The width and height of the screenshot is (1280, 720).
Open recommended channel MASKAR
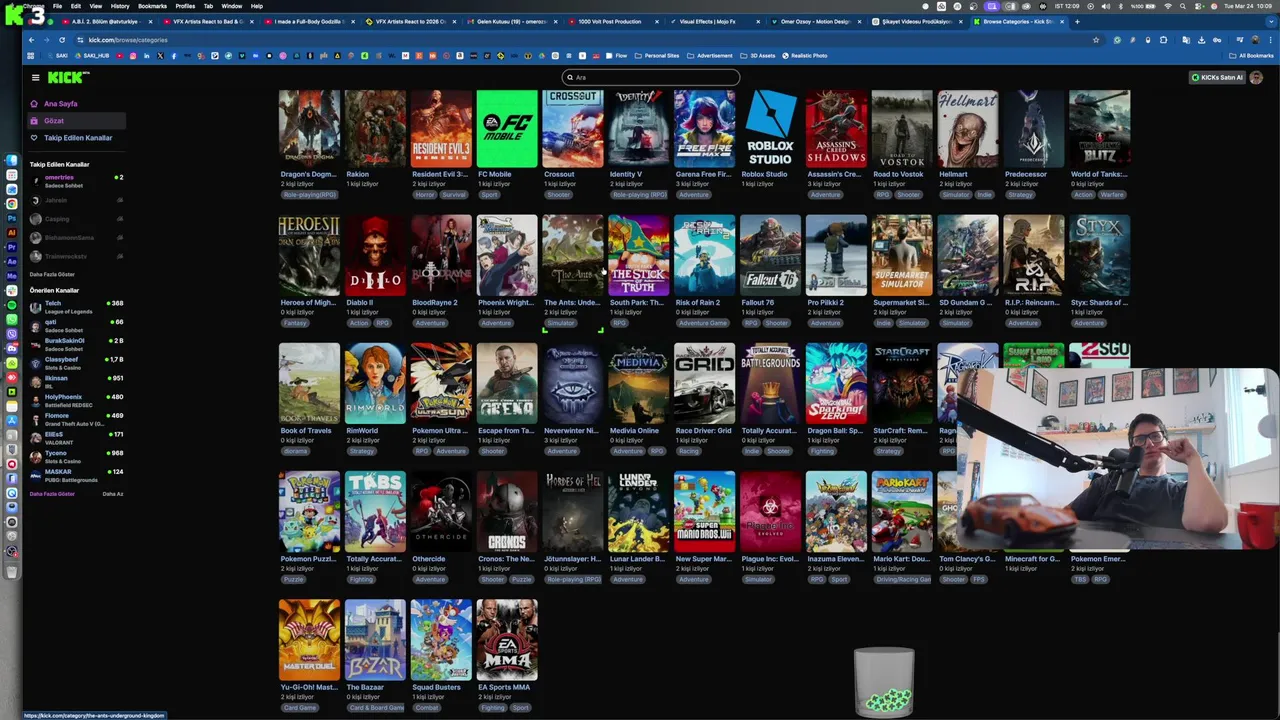pyautogui.click(x=77, y=476)
